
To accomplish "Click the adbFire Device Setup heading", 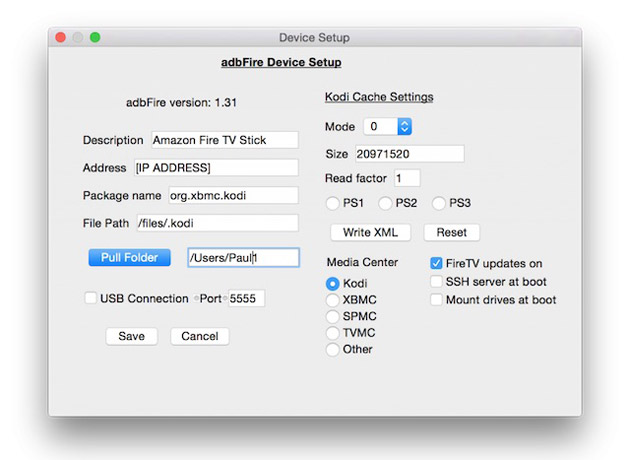I will click(x=281, y=63).
